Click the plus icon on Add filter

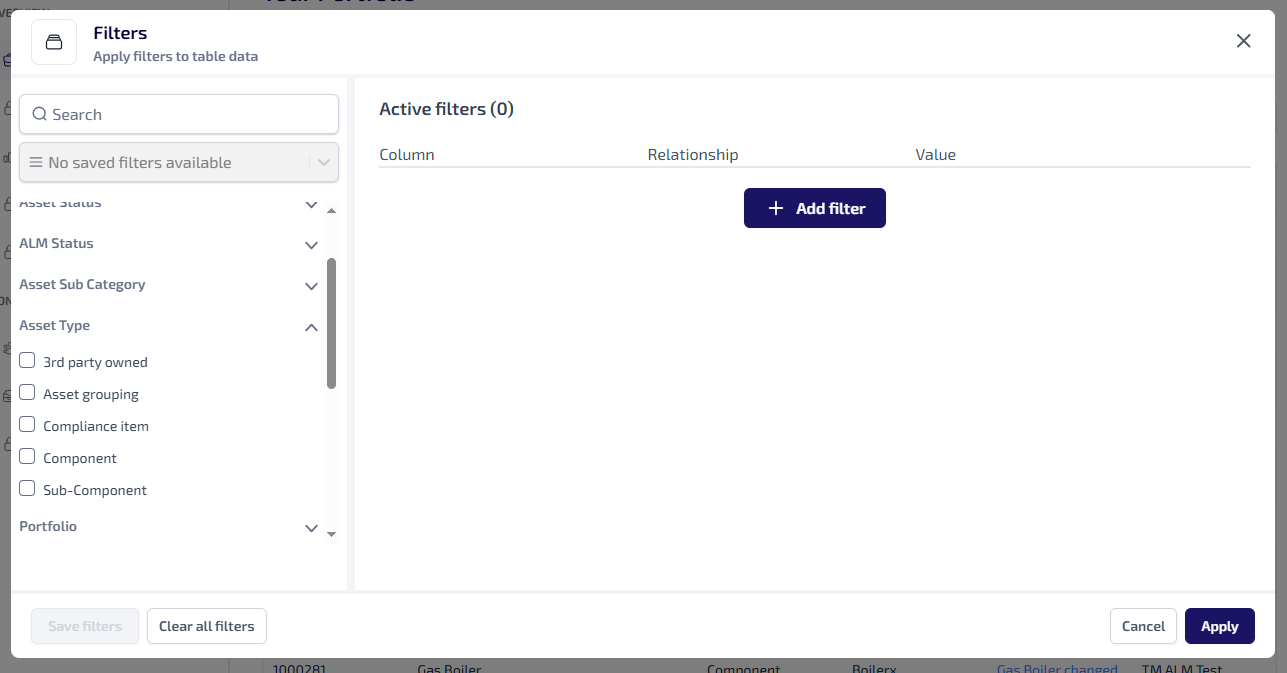775,208
